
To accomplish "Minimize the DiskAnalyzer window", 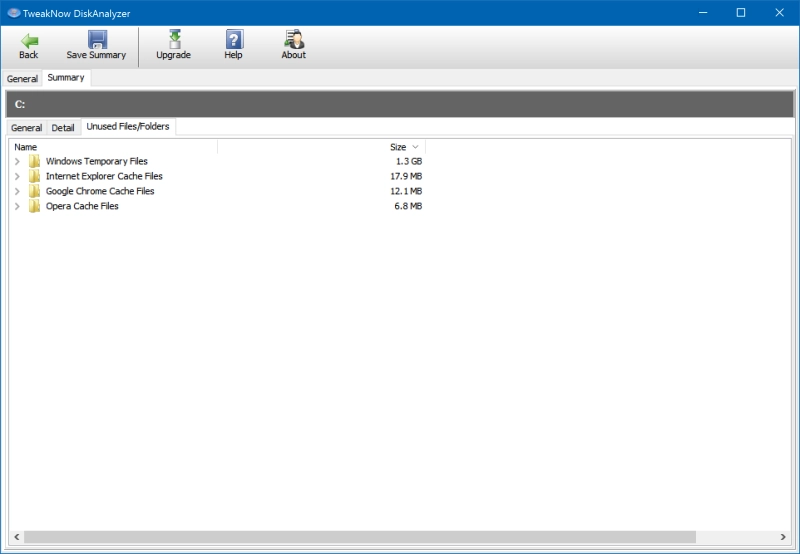I will coord(703,13).
